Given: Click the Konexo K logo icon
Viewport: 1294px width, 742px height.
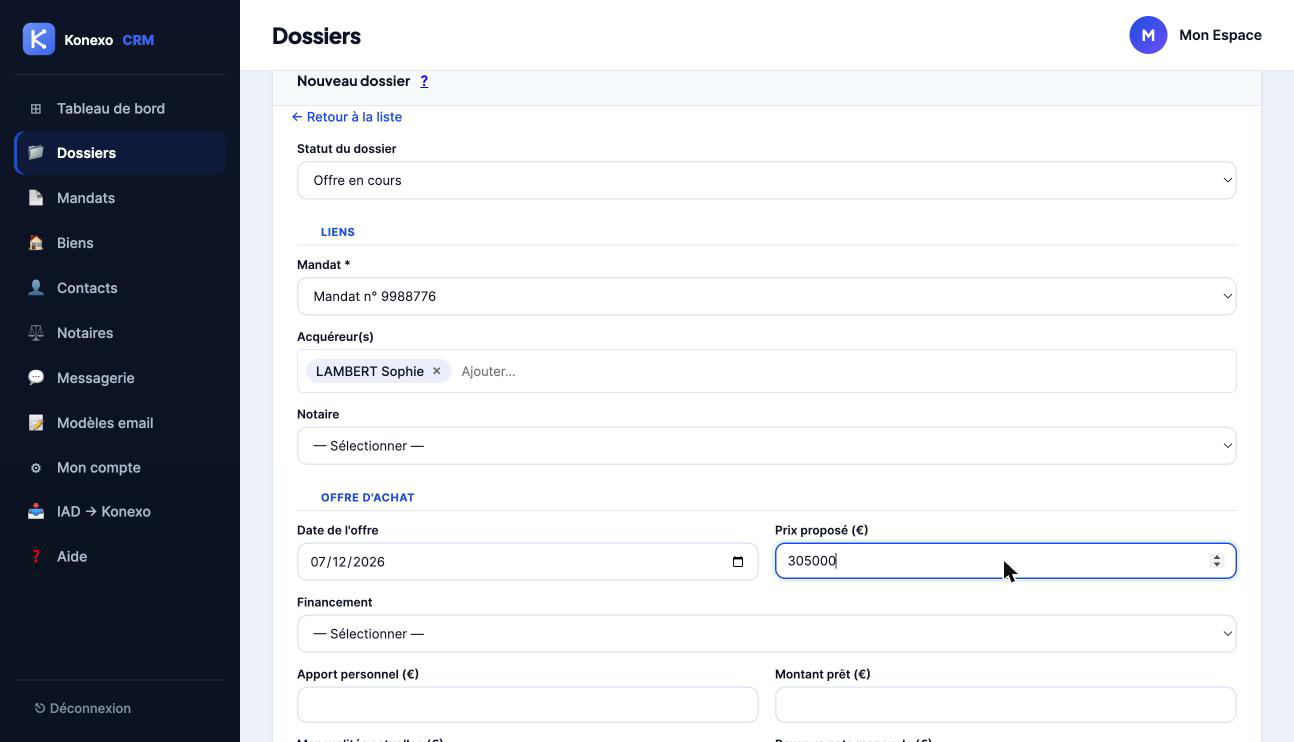Looking at the screenshot, I should (39, 39).
